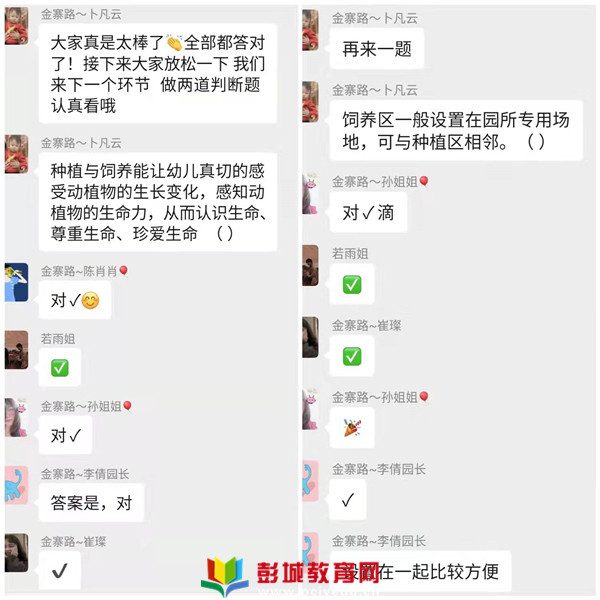Tap the 大家真是太棒了 announcement message
The image size is (600, 600).
coord(158,73)
